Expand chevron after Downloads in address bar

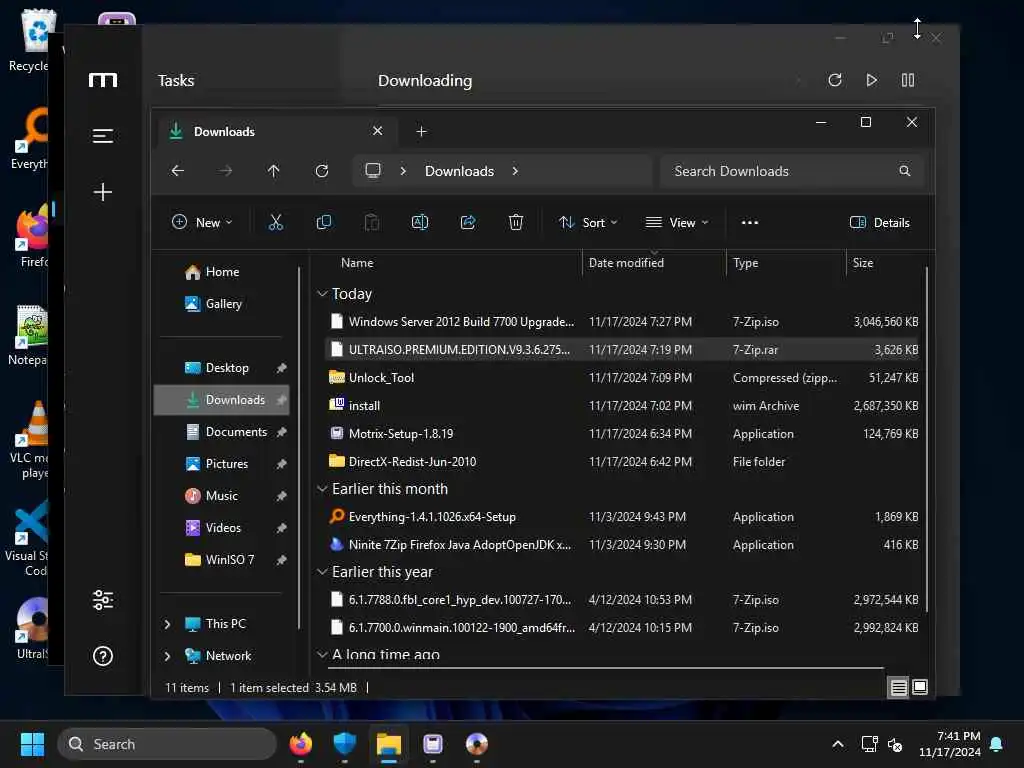tap(515, 171)
